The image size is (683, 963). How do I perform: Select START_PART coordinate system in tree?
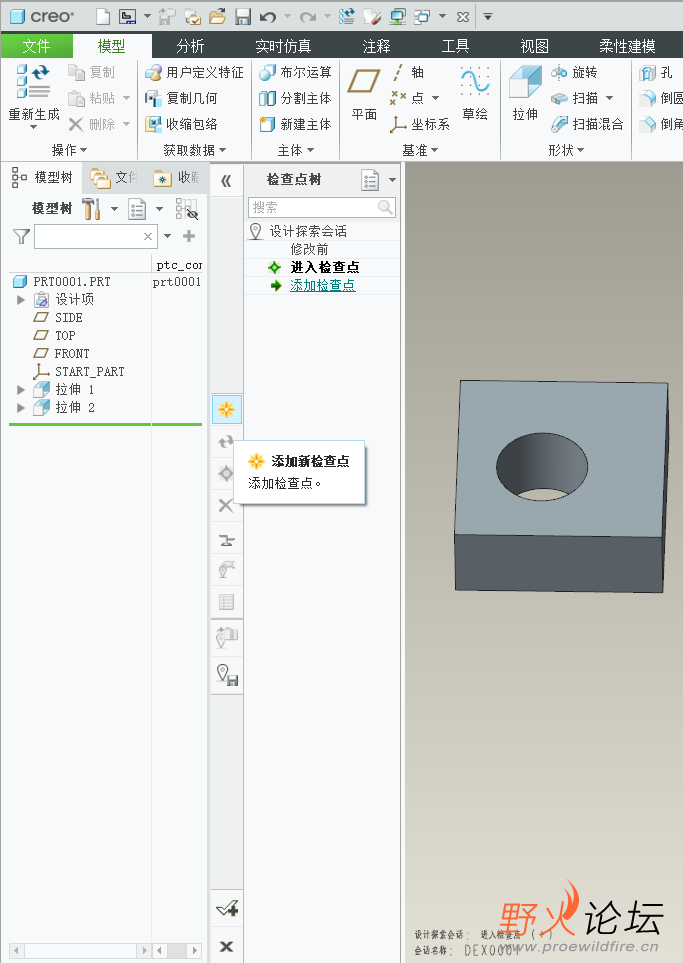click(90, 372)
